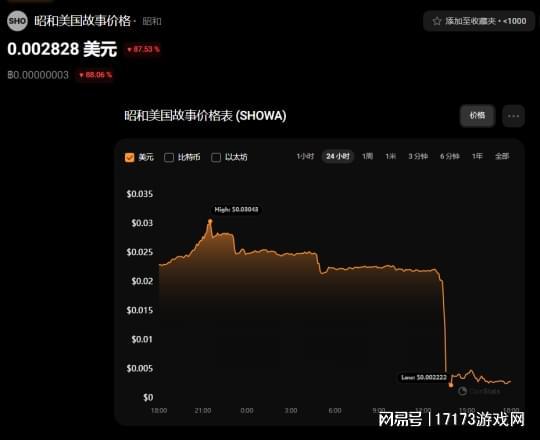Click the 3:00 time axis label
The height and width of the screenshot is (440, 540).
(291, 410)
